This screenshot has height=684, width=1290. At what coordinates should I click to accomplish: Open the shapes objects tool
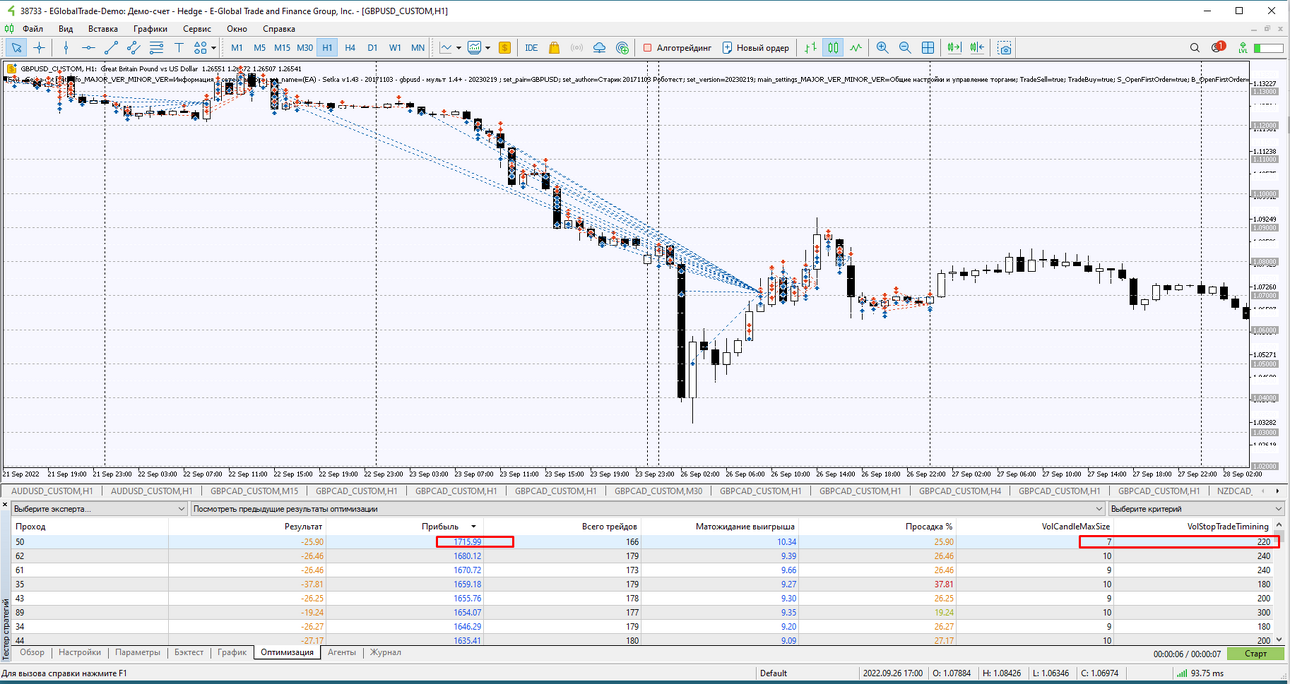200,47
